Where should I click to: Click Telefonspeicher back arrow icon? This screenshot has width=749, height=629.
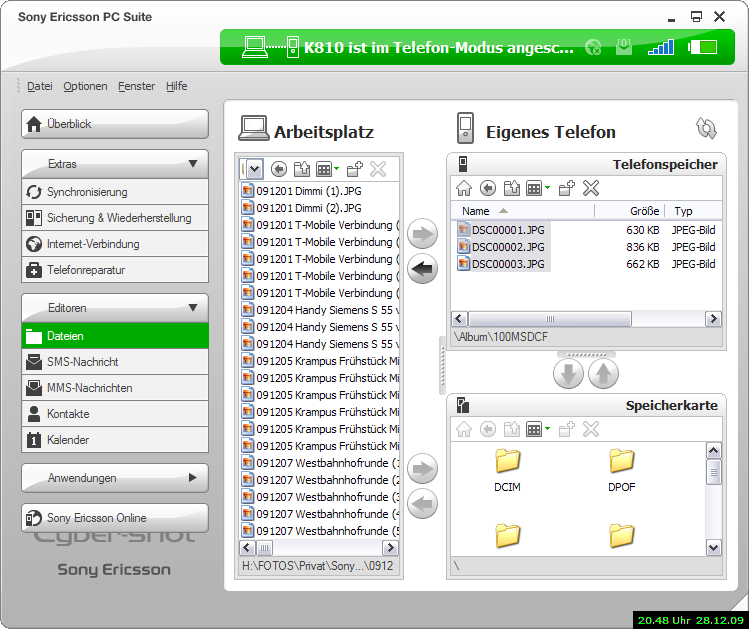(488, 188)
